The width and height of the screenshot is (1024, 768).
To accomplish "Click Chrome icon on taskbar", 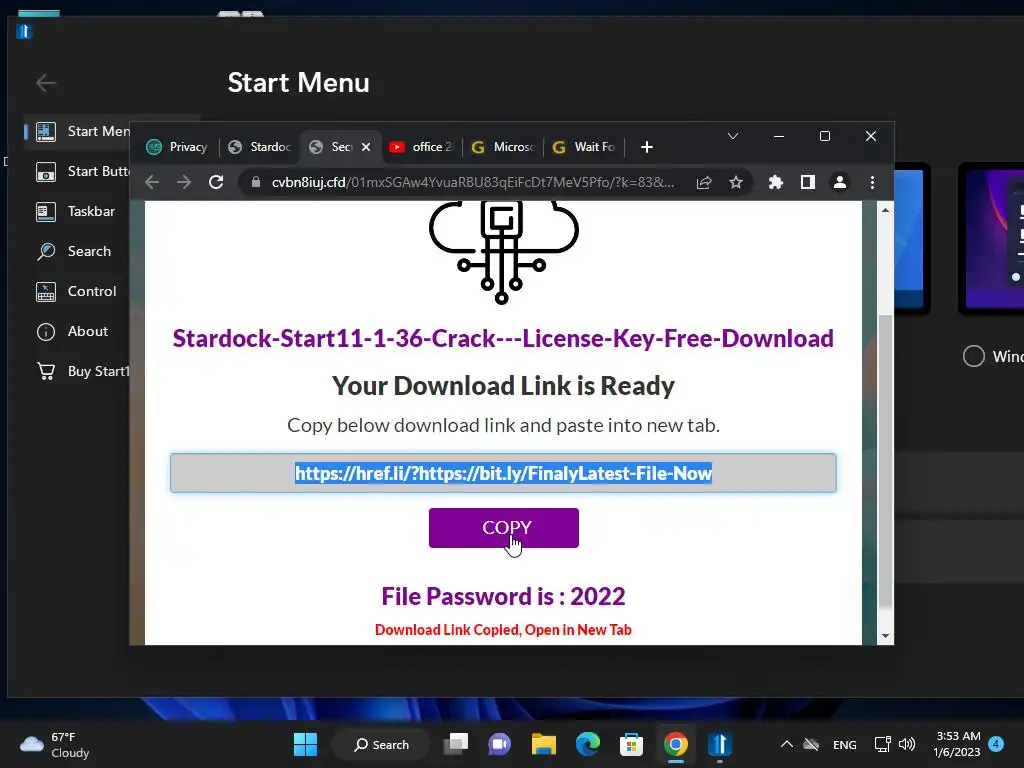I will (x=676, y=744).
